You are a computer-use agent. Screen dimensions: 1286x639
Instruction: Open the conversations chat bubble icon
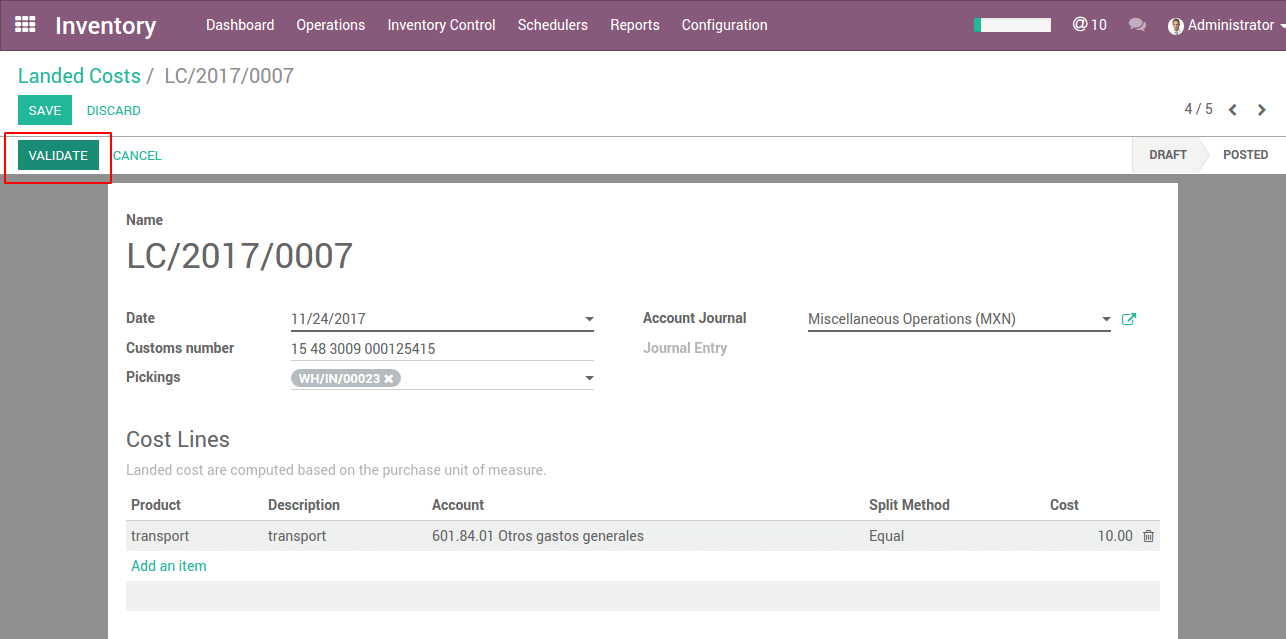(1137, 25)
